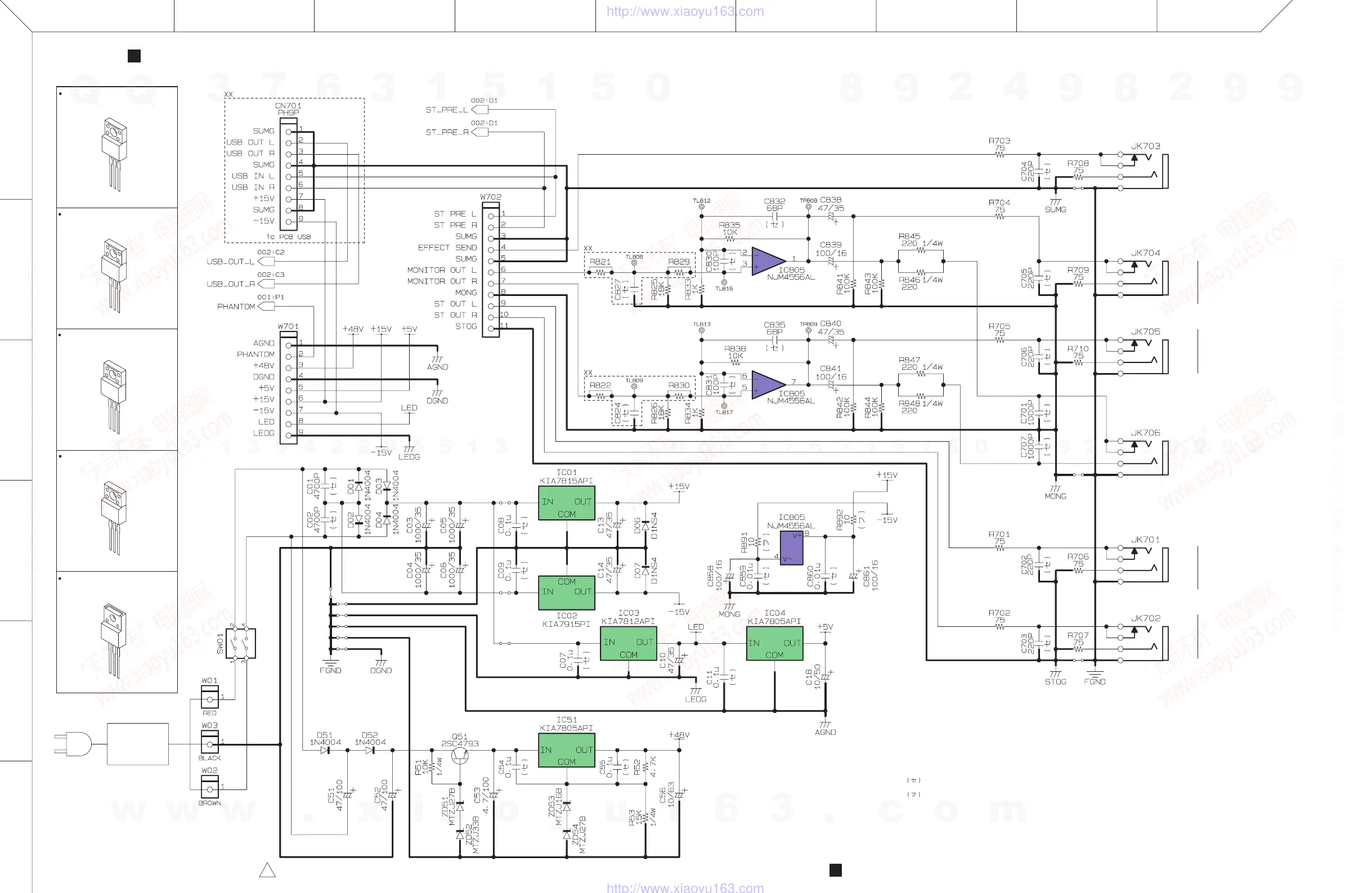This screenshot has width=1372, height=893.
Task: Click the IC01 KIA7815API regulator block
Action: (566, 502)
